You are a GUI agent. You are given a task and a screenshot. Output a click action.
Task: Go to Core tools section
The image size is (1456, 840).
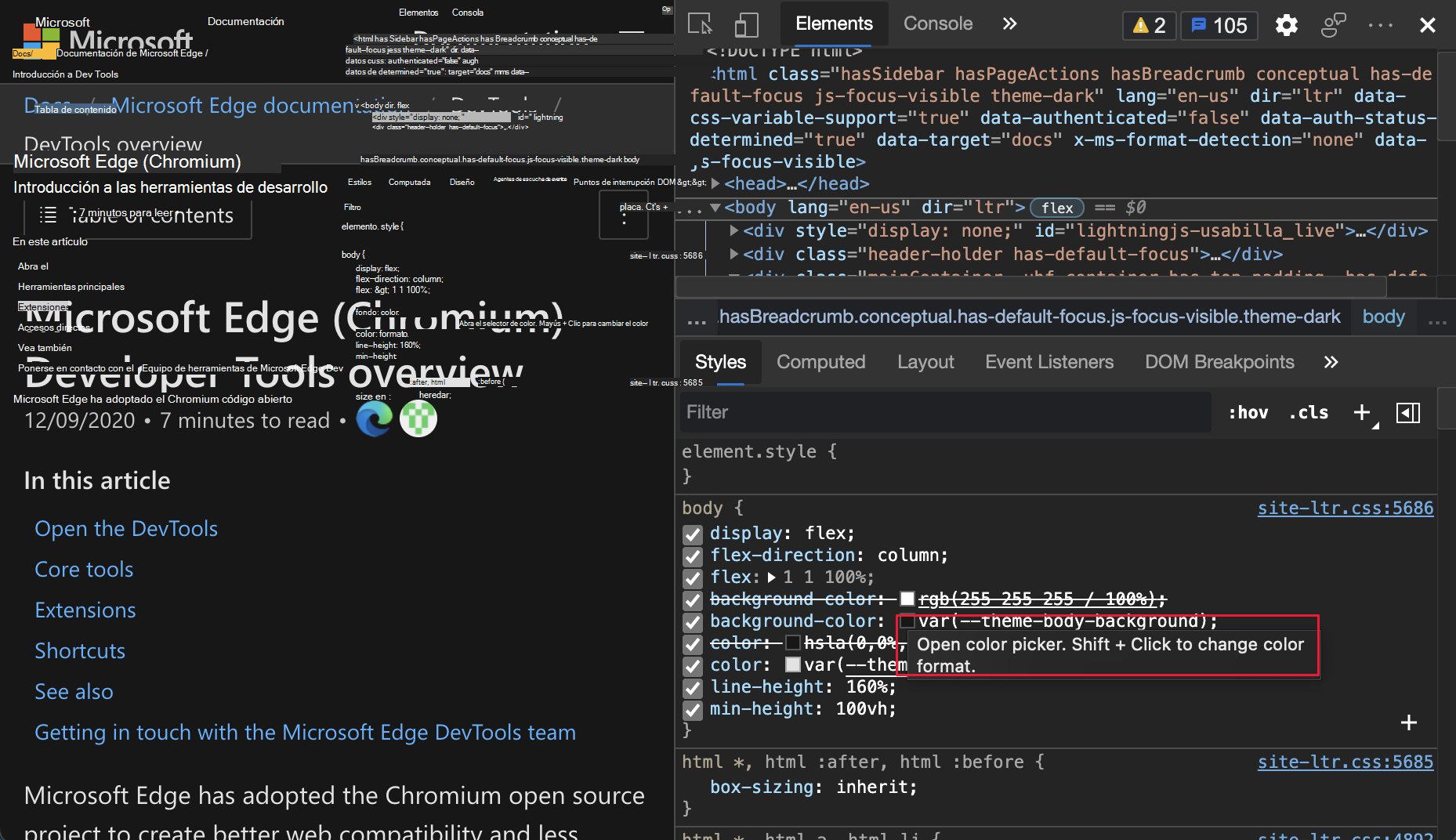[x=84, y=570]
